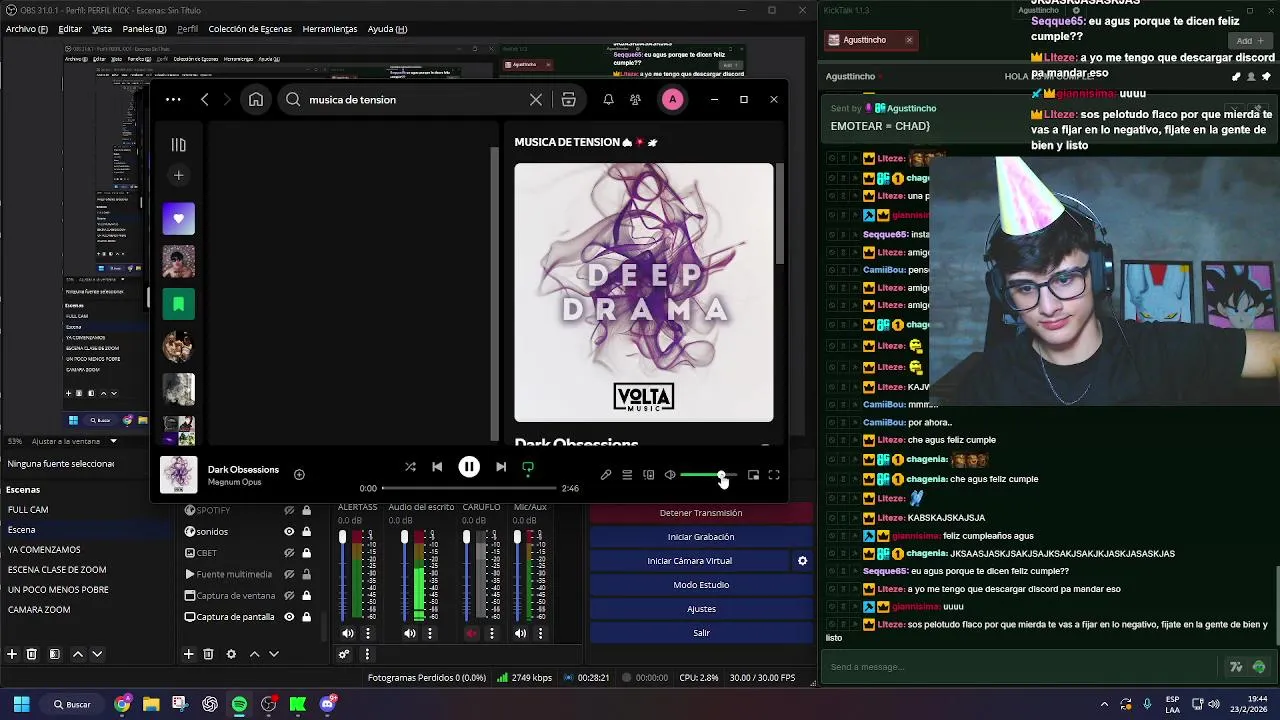Open OBS Vista menu
Image resolution: width=1280 pixels, height=720 pixels.
coord(102,29)
